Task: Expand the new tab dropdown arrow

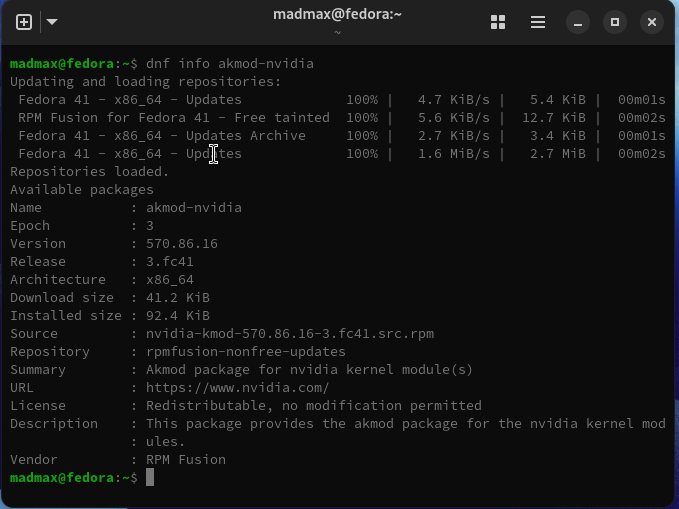Action: point(52,22)
